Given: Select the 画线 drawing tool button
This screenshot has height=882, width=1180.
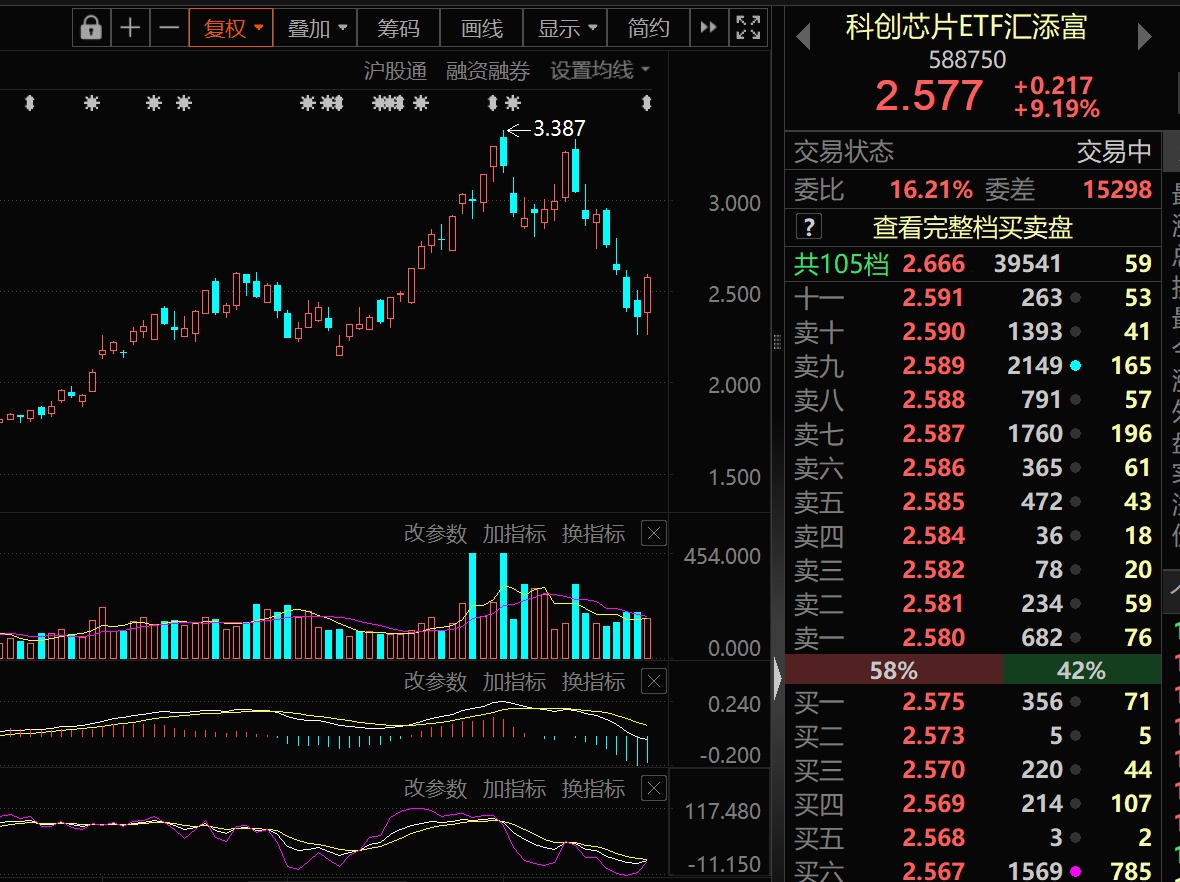Looking at the screenshot, I should point(481,29).
